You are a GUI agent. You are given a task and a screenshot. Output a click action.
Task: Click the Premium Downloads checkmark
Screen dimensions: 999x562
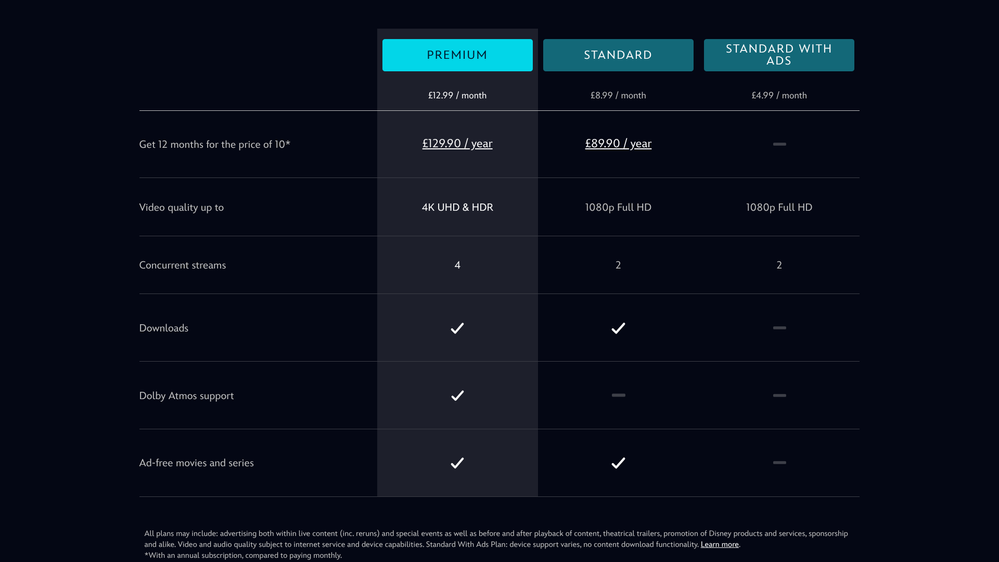click(x=457, y=328)
